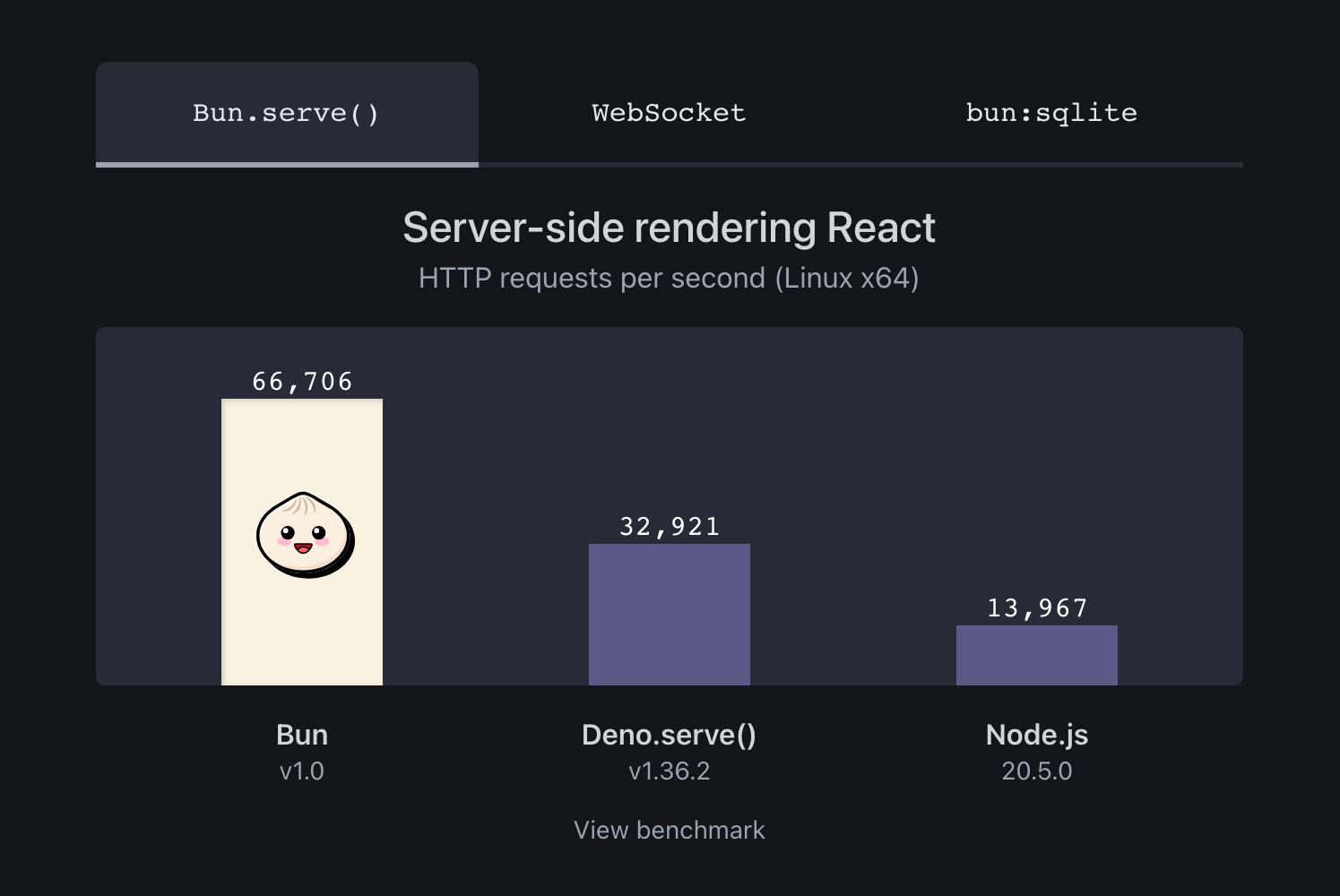
Task: Select the Bun axis label
Action: pyautogui.click(x=302, y=735)
